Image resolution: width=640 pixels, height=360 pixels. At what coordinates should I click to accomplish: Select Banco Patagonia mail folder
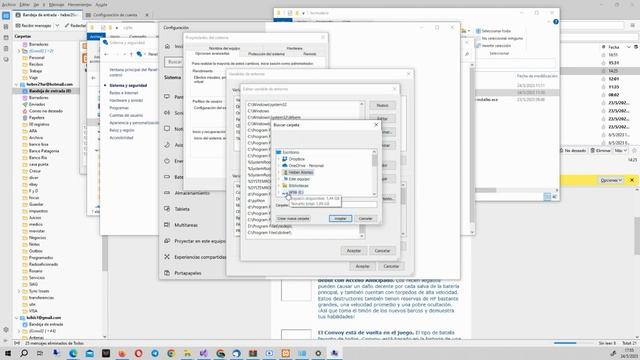44,151
